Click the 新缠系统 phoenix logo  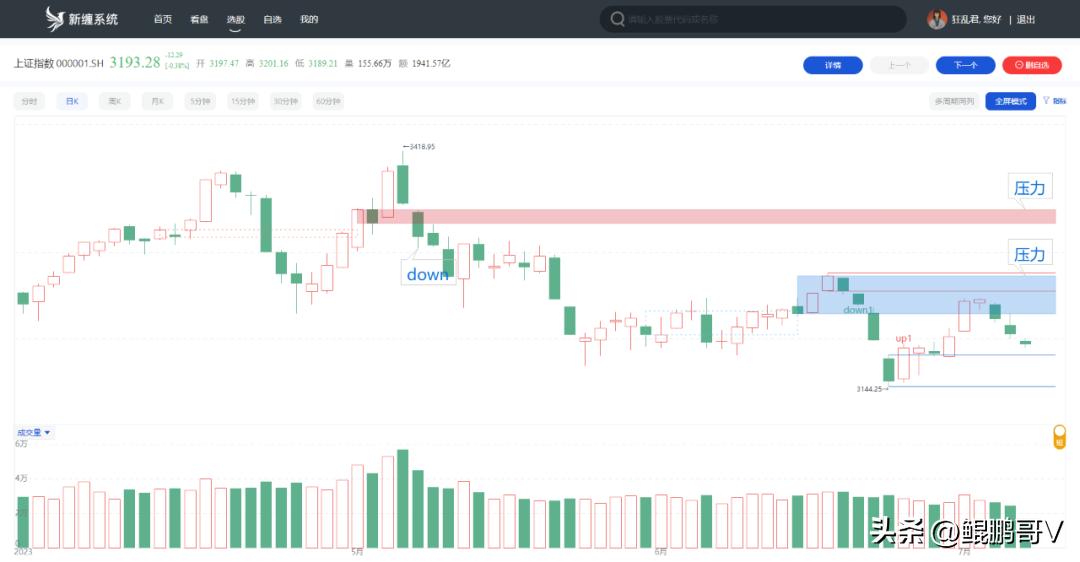tap(55, 18)
